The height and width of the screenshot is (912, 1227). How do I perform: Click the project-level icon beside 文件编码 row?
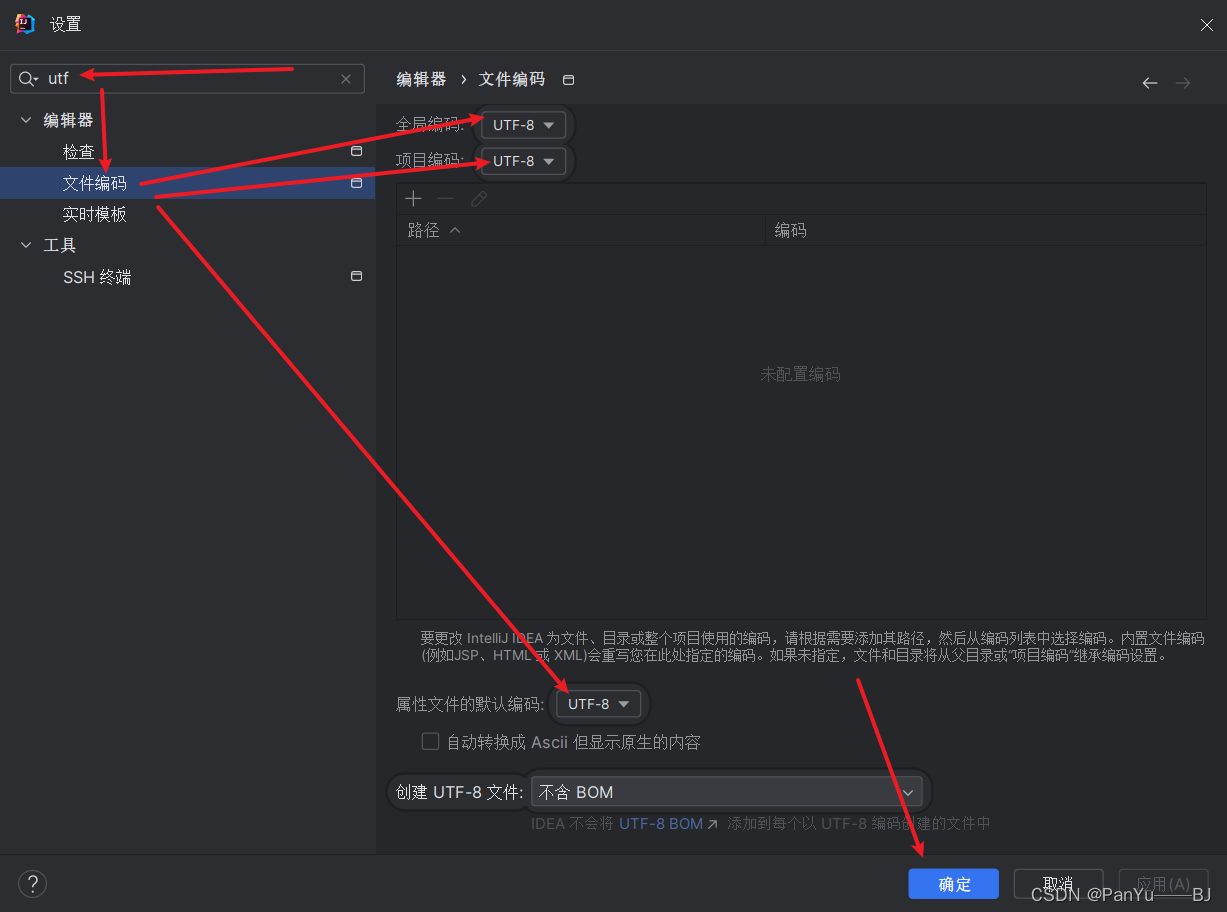[356, 183]
